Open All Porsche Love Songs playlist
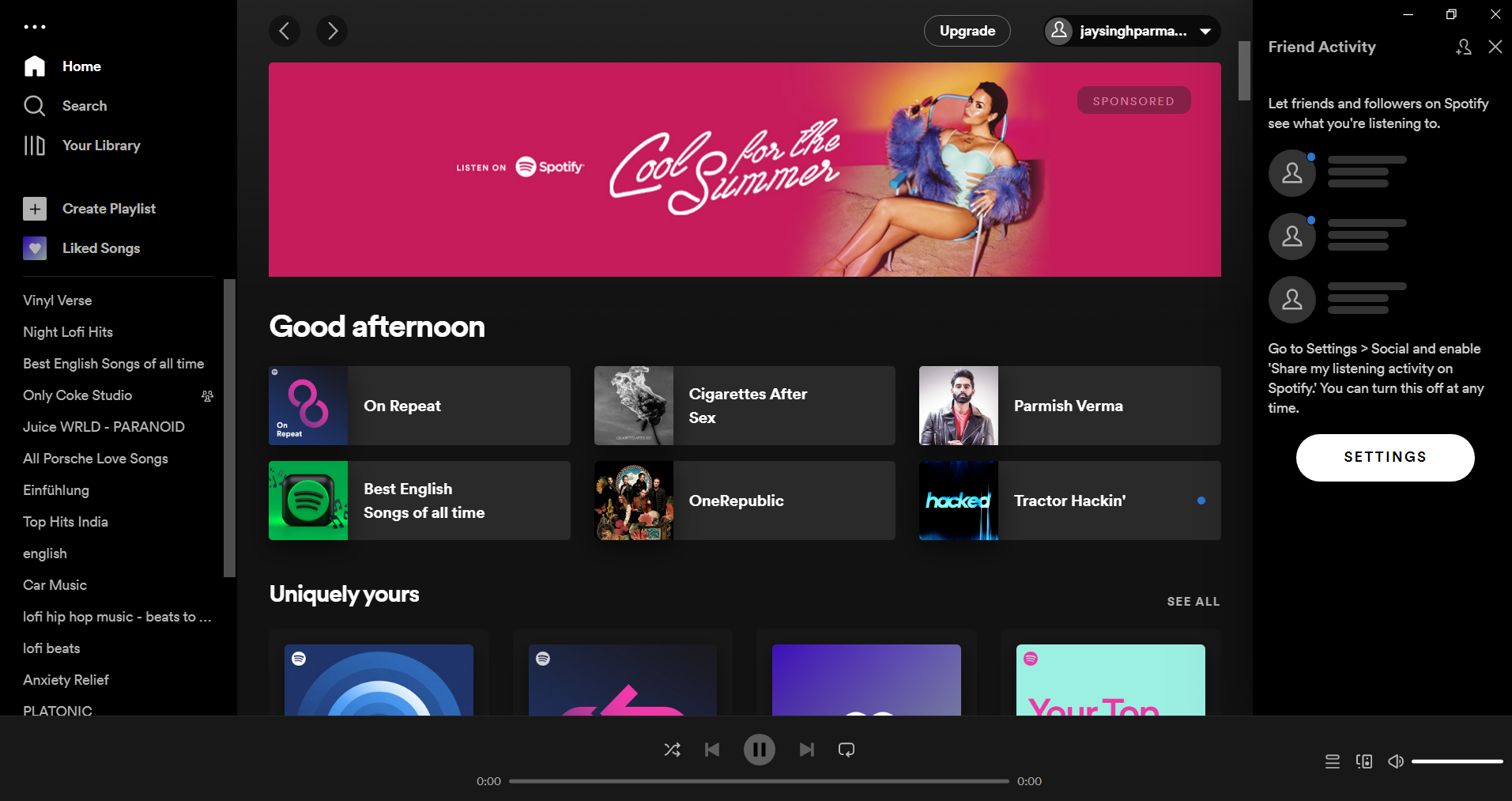Screen dimensions: 1512x801 click(96, 459)
